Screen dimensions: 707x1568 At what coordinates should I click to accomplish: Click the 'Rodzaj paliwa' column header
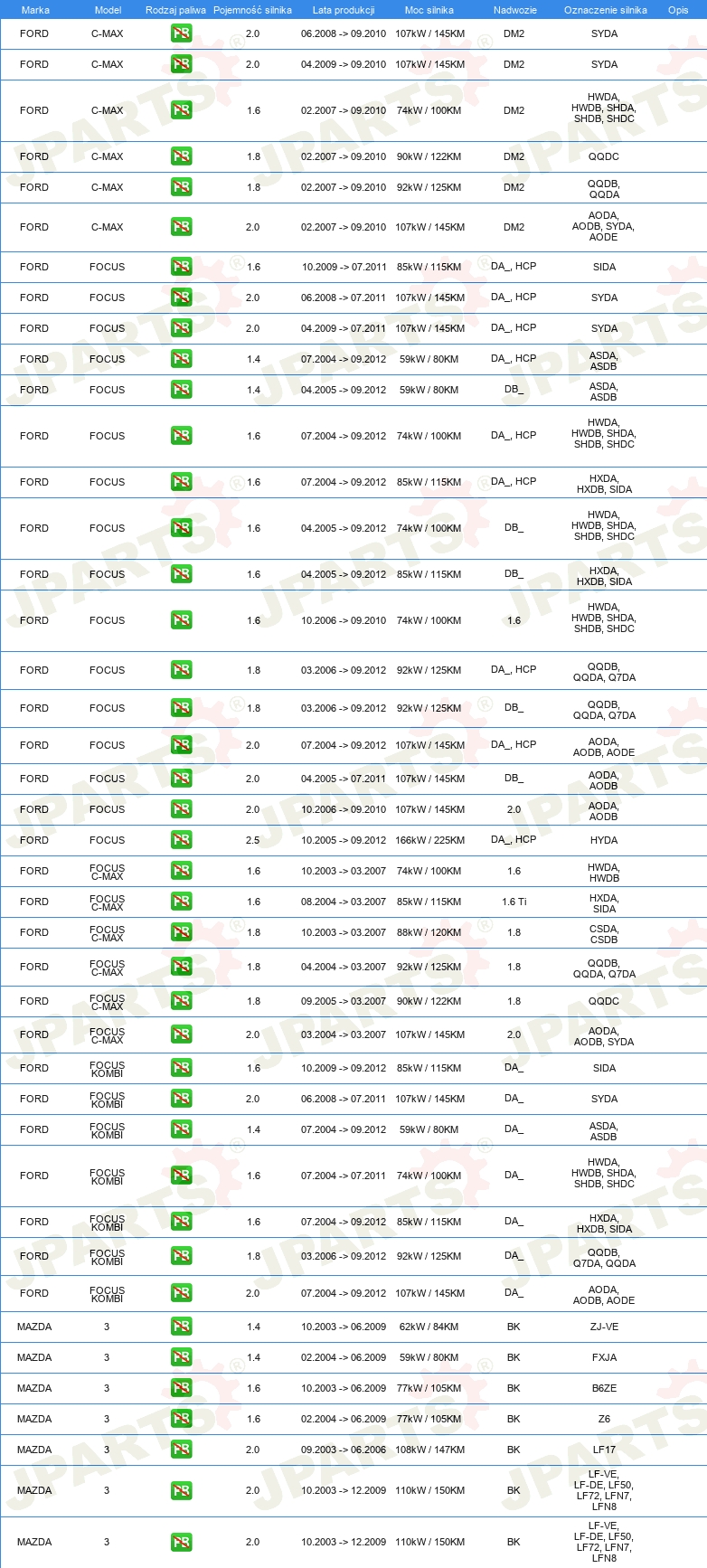point(175,10)
